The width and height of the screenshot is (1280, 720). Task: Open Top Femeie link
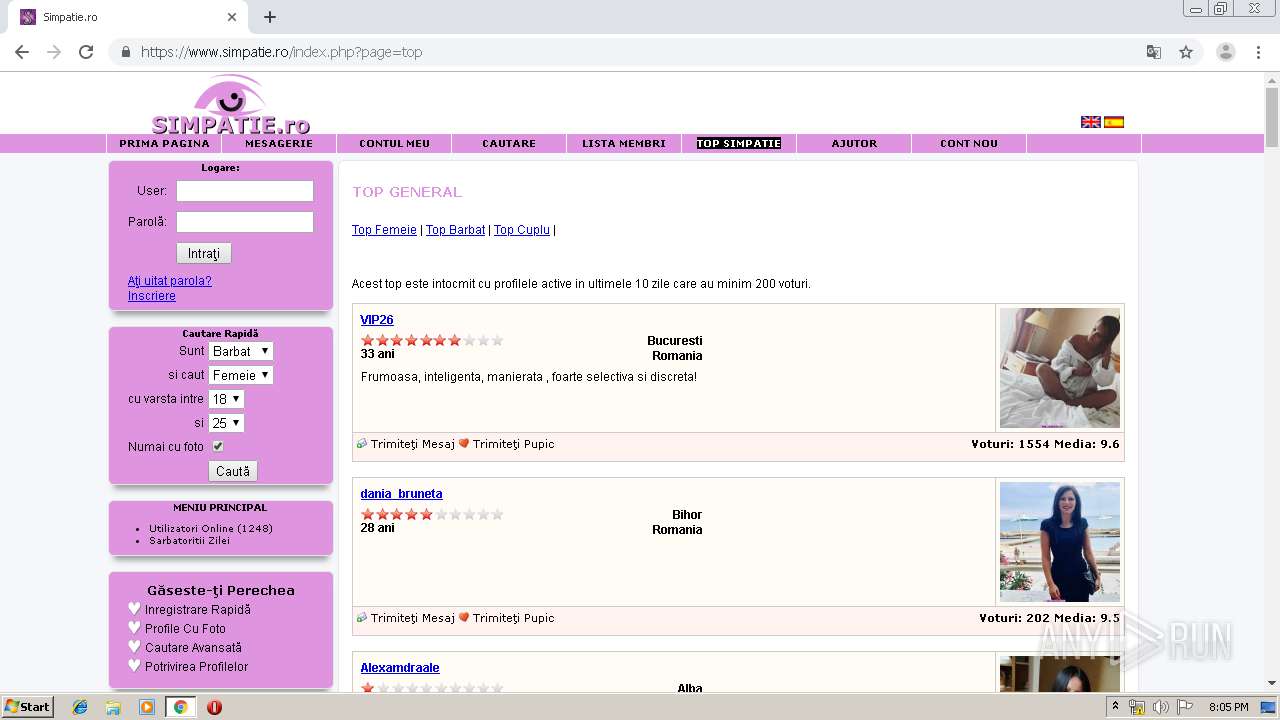(x=384, y=230)
